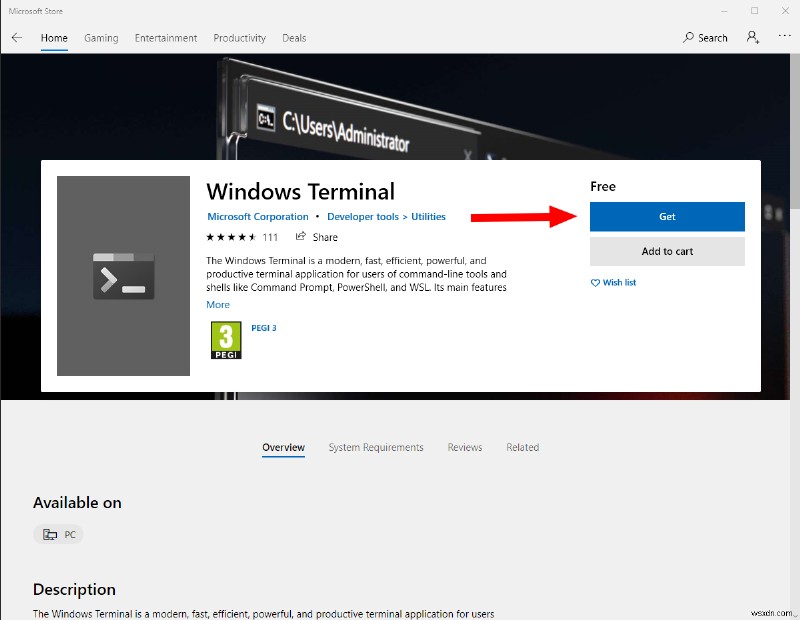The image size is (800, 620).
Task: Open Search in the Store
Action: 705,37
